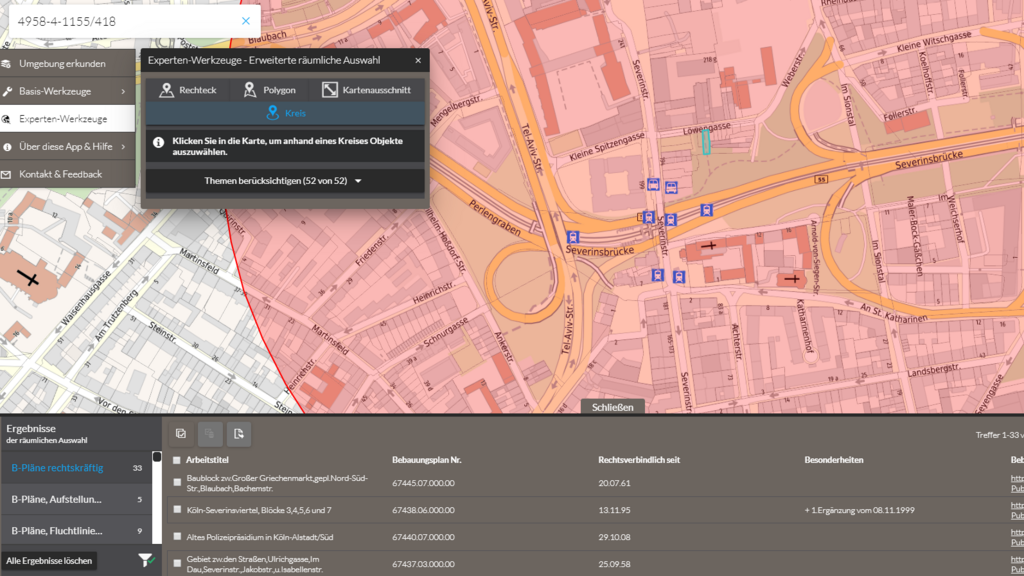This screenshot has height=576, width=1024.
Task: Select the Polygon selection tool
Action: click(270, 89)
